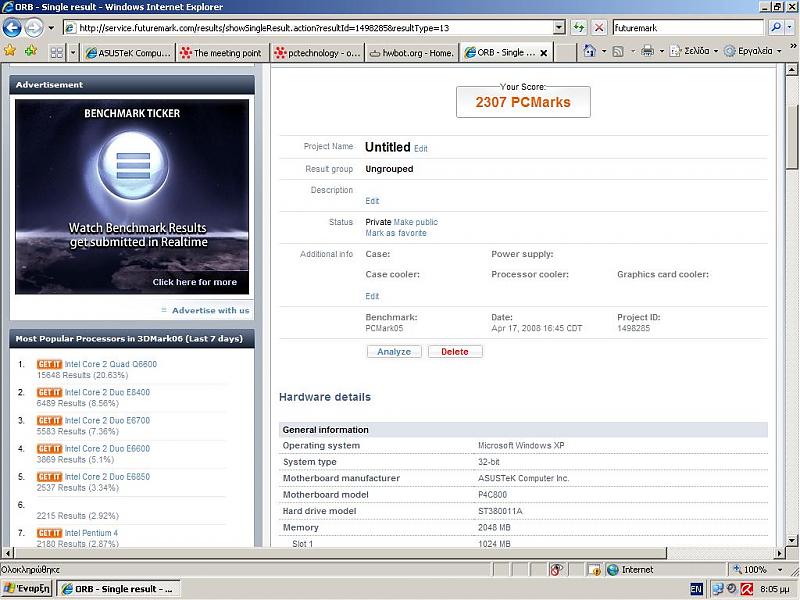Open the Quick Tabs grid icon
This screenshot has width=800, height=600.
pos(57,53)
